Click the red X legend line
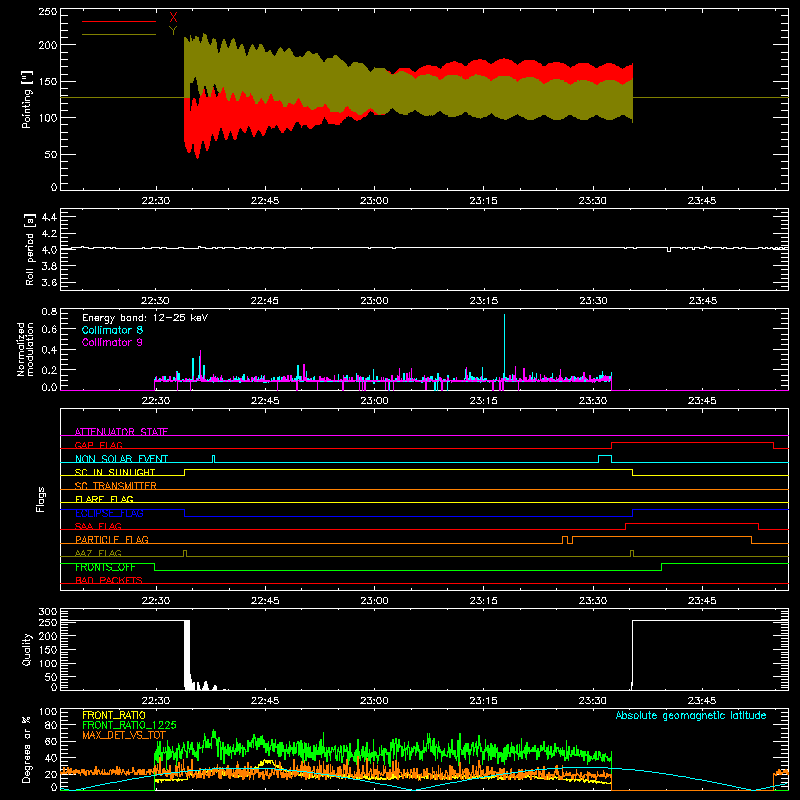The image size is (800, 800). point(119,21)
